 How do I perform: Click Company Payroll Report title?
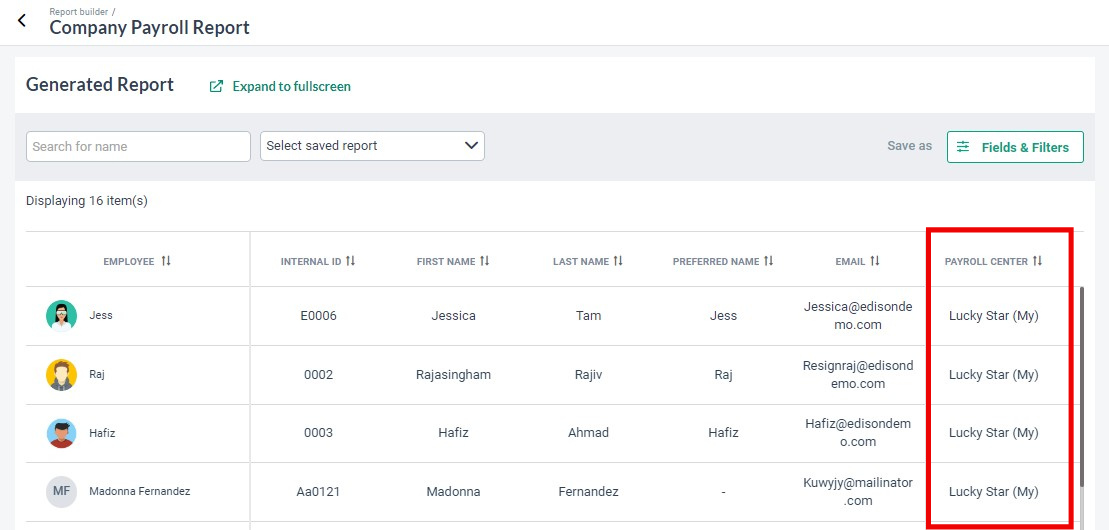149,28
